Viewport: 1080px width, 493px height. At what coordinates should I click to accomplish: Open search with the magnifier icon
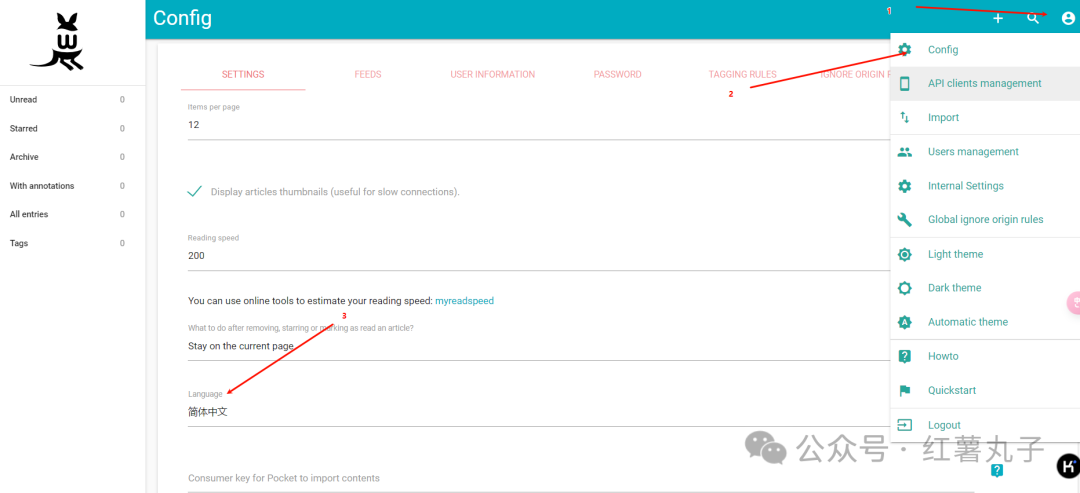pos(1033,19)
